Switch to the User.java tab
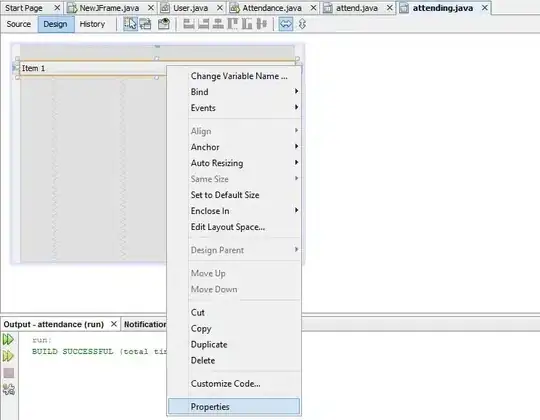Viewport: 540px width, 420px height. click(190, 8)
